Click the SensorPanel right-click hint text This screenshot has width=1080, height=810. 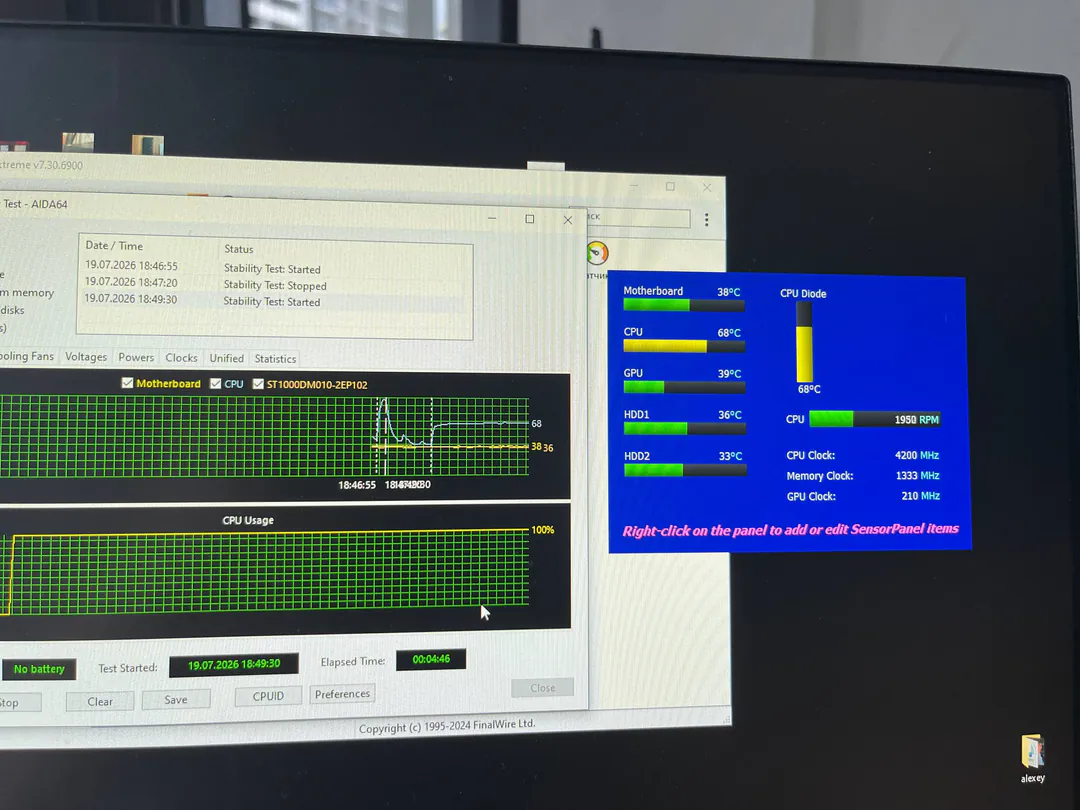tap(790, 530)
